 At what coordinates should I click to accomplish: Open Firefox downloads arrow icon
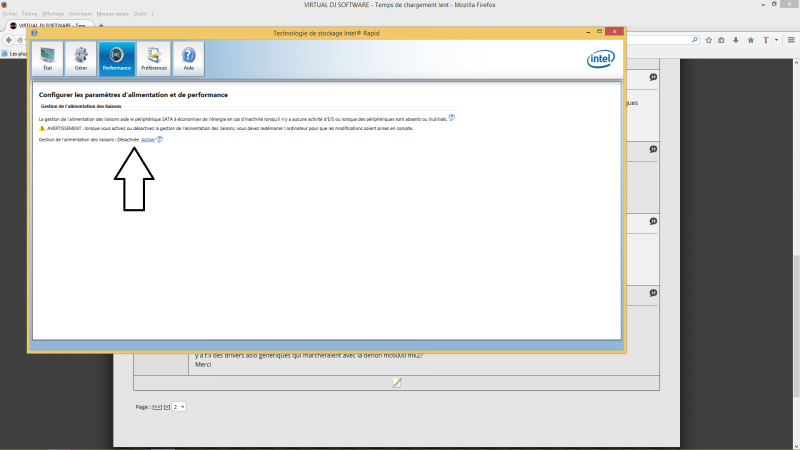(x=736, y=40)
